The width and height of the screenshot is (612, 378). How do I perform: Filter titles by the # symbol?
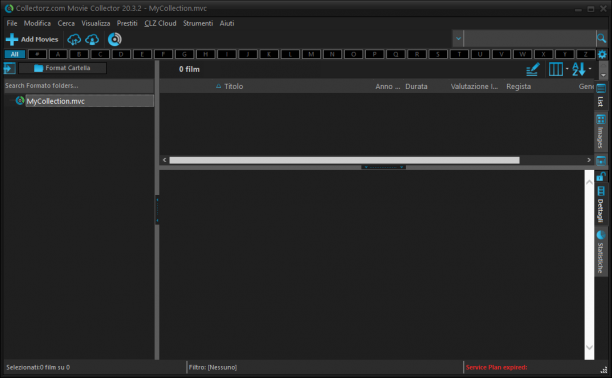(37, 54)
